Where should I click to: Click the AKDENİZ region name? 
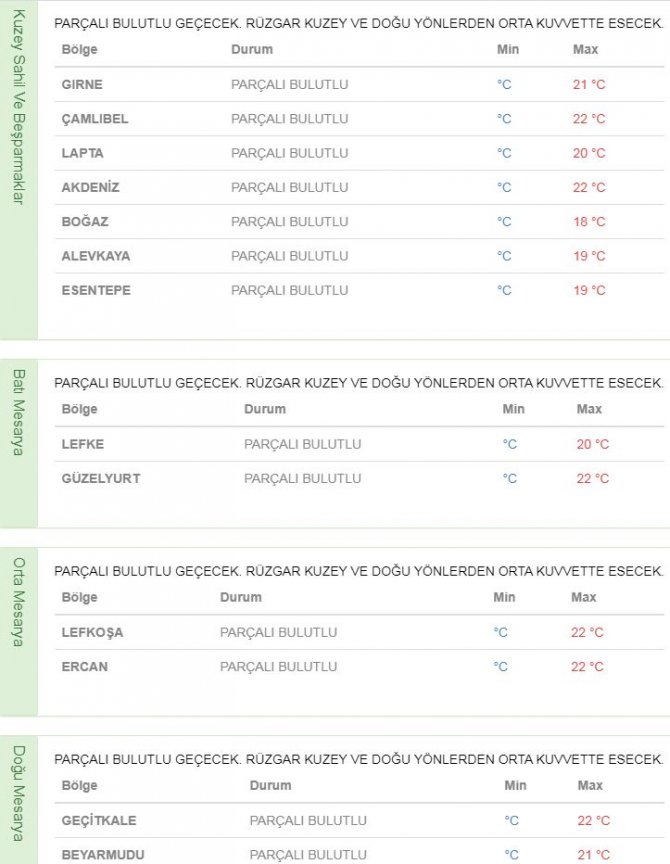pyautogui.click(x=90, y=187)
